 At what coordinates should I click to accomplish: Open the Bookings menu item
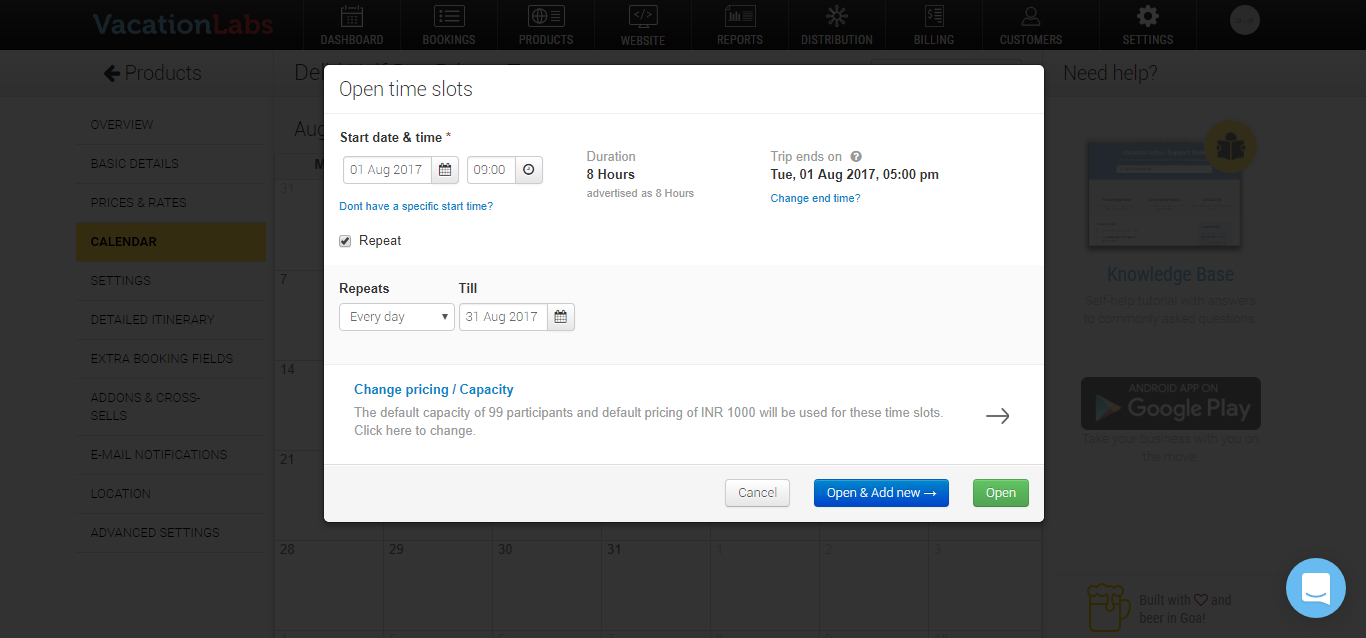point(449,25)
